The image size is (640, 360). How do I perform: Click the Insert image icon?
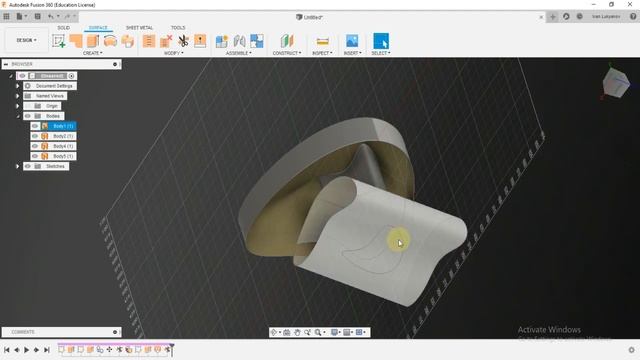tap(352, 41)
